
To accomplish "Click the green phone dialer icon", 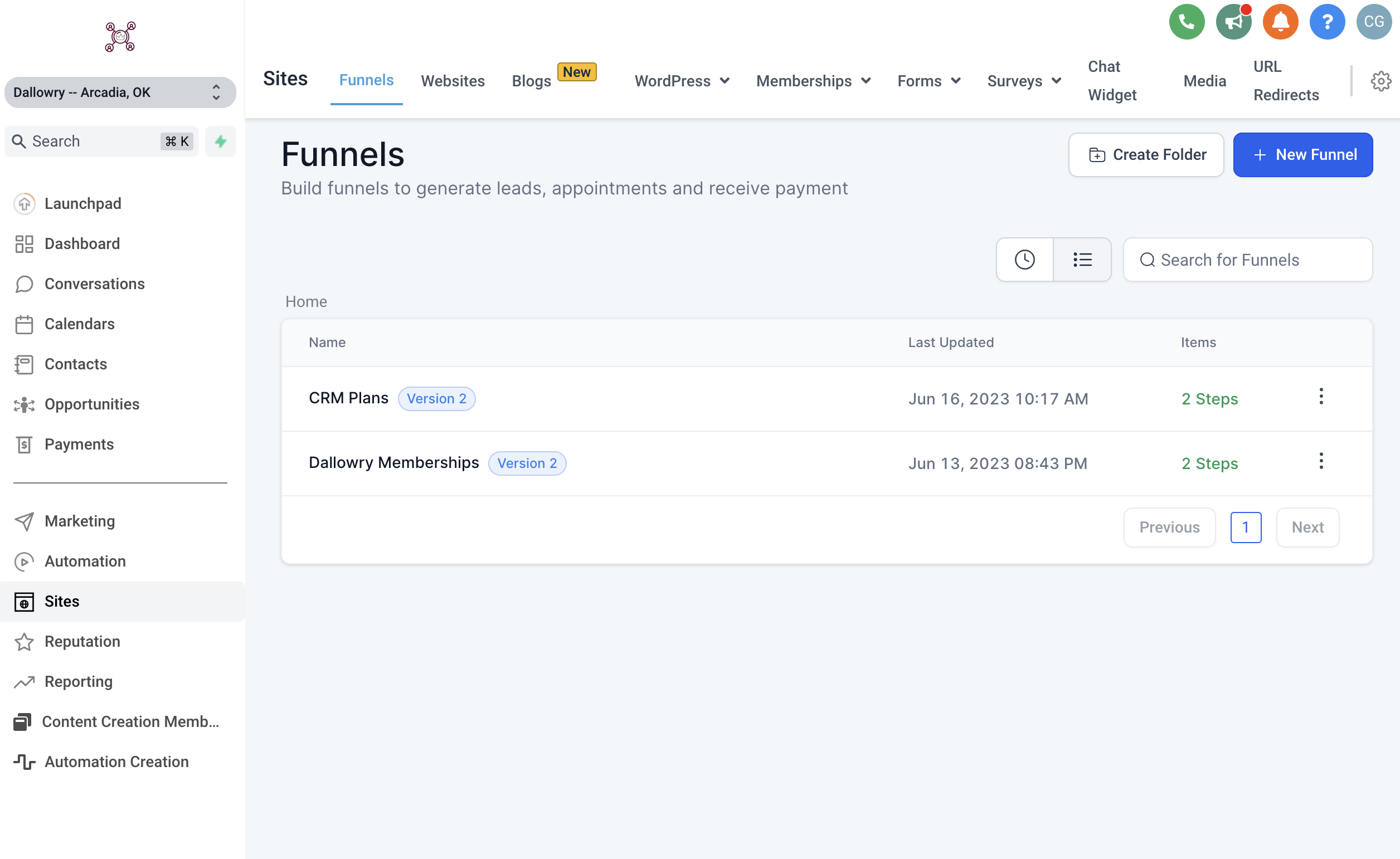I will pyautogui.click(x=1187, y=22).
